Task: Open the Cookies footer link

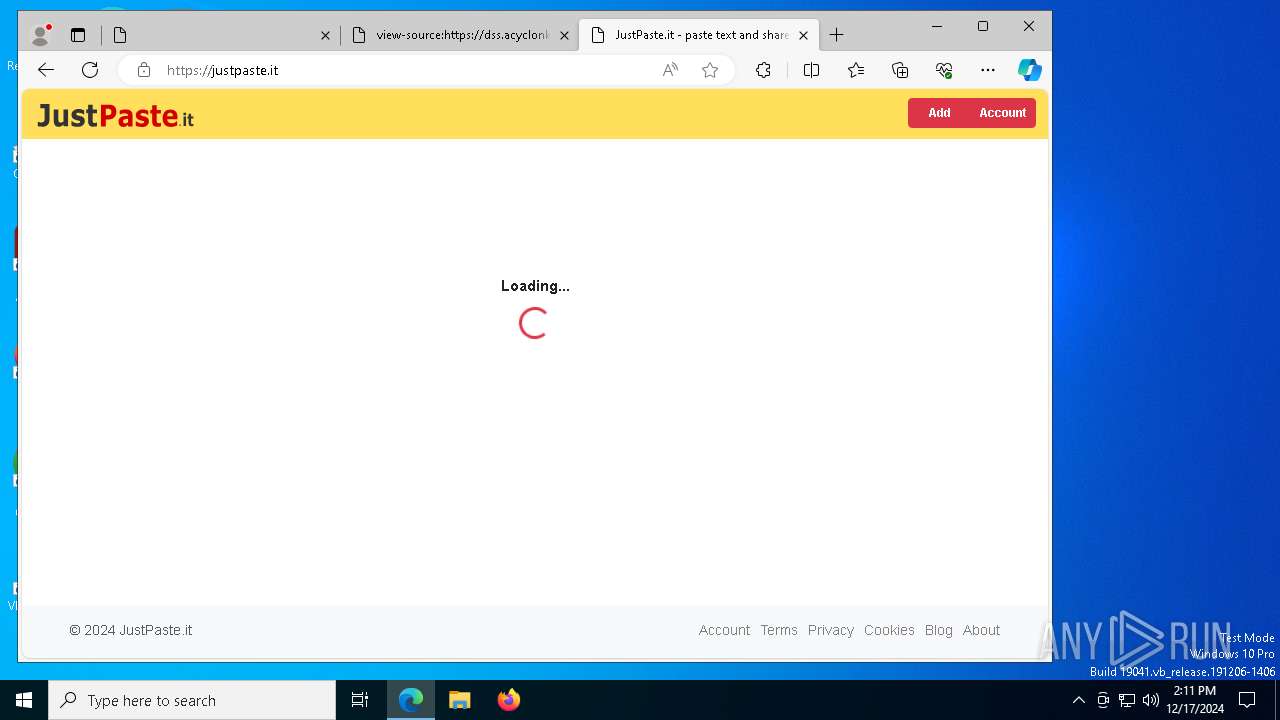Action: pyautogui.click(x=889, y=630)
